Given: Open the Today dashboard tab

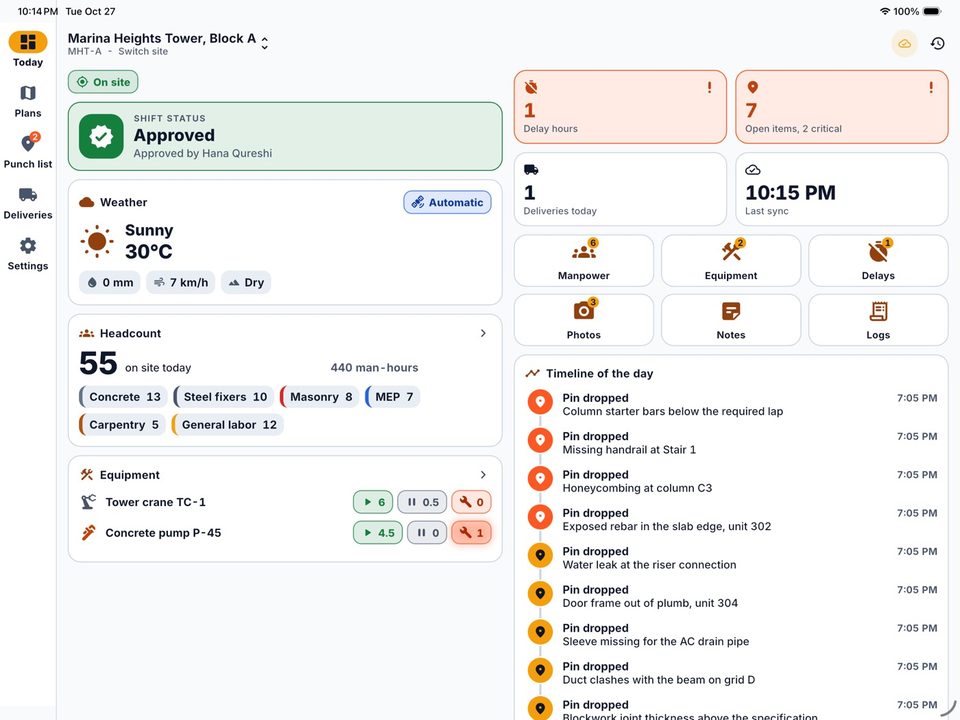Looking at the screenshot, I should point(28,49).
